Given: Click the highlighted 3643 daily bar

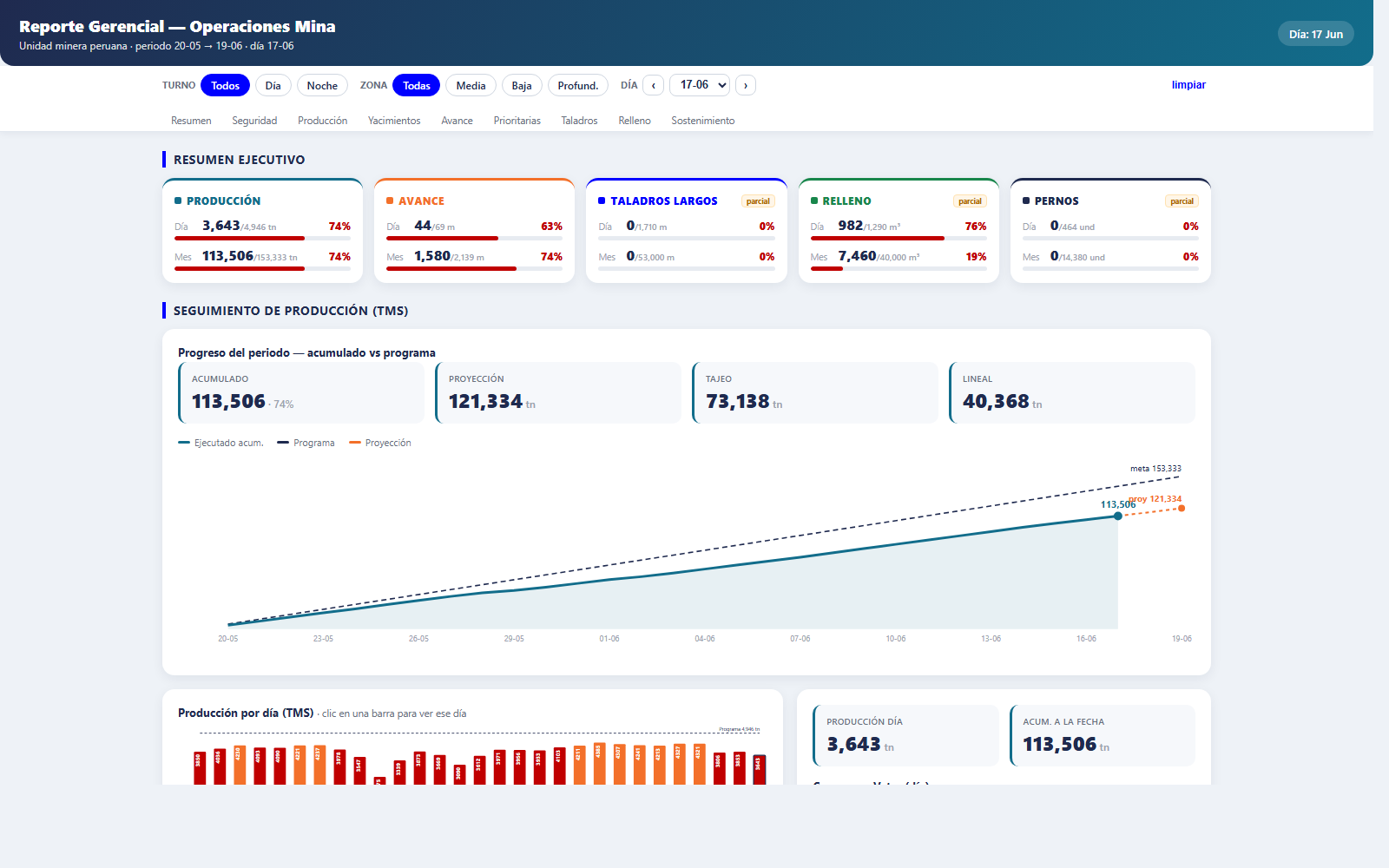Looking at the screenshot, I should click(759, 770).
